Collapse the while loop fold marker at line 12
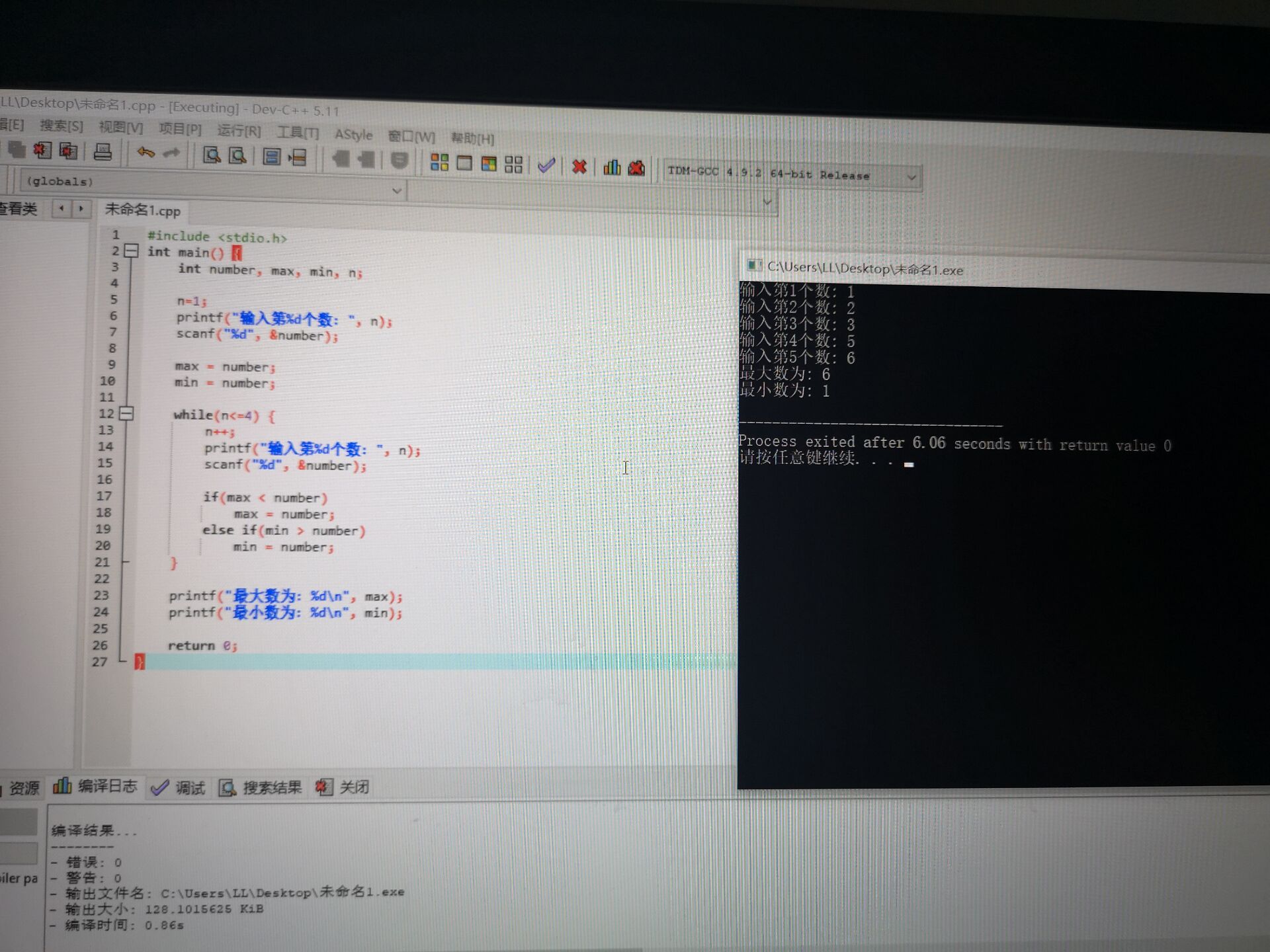The height and width of the screenshot is (952, 1270). click(x=126, y=414)
